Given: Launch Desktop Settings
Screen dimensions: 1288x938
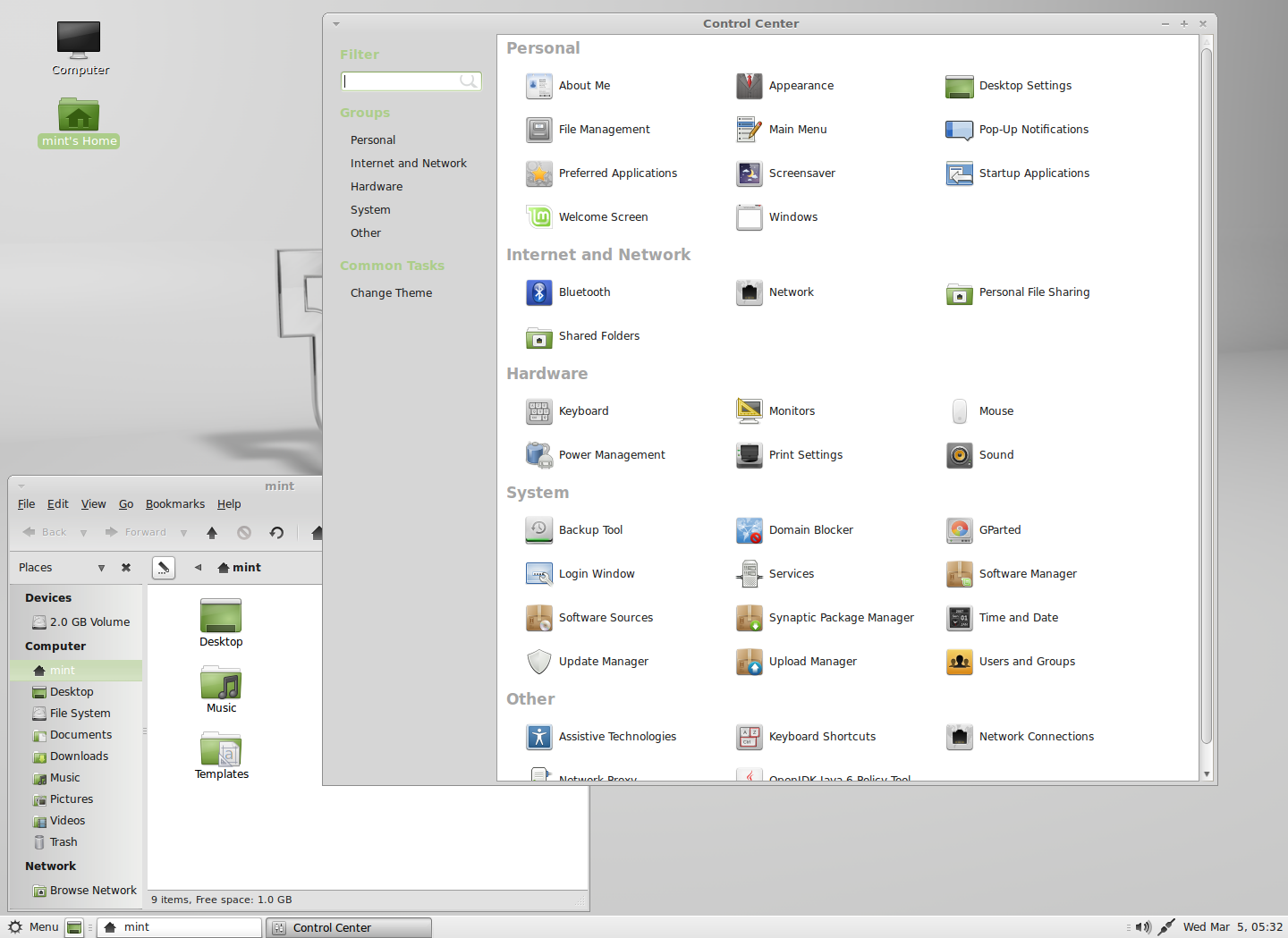Looking at the screenshot, I should (1009, 86).
